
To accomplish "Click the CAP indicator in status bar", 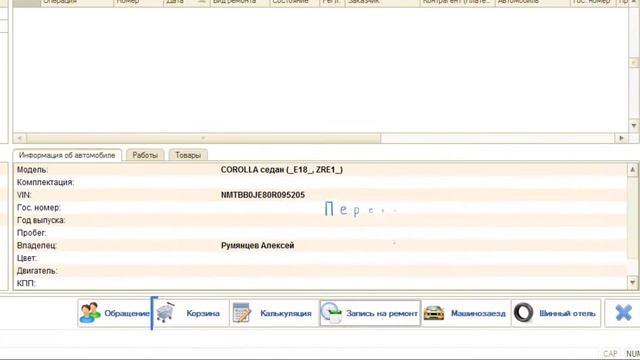I will [x=610, y=354].
